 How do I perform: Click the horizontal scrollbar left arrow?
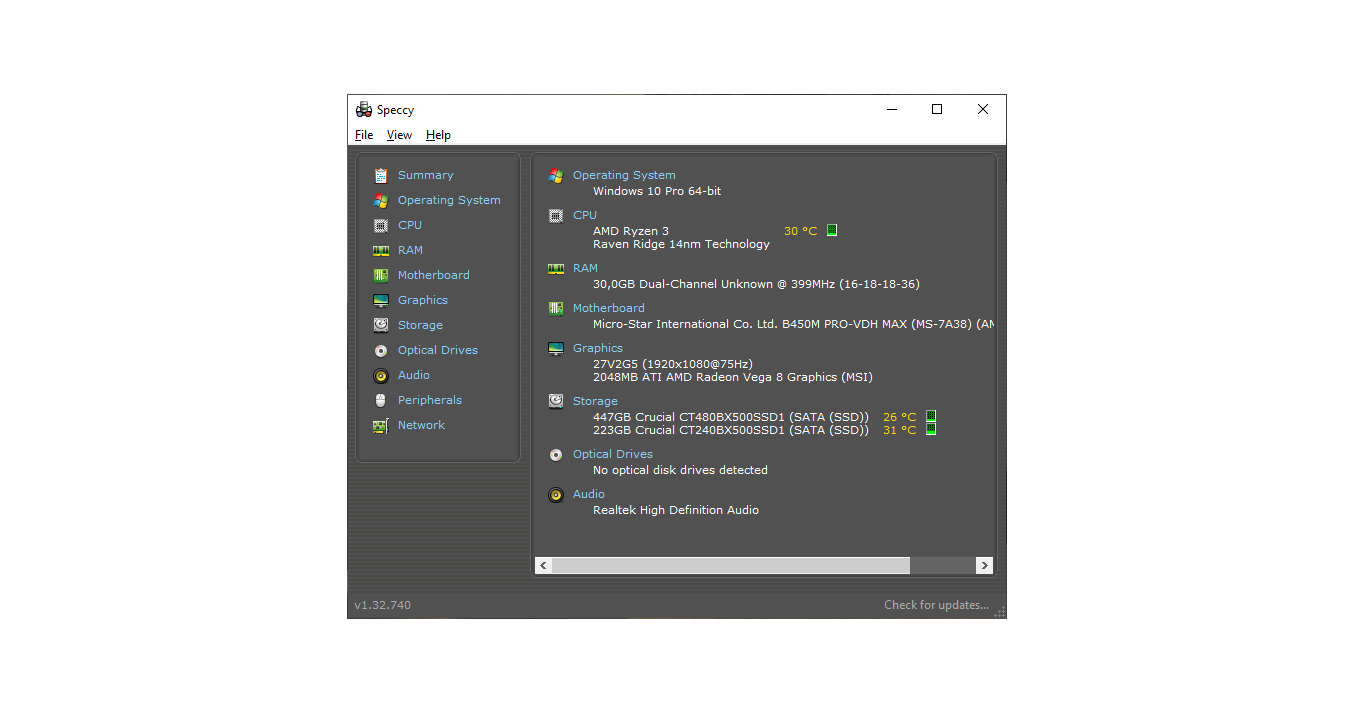[544, 566]
